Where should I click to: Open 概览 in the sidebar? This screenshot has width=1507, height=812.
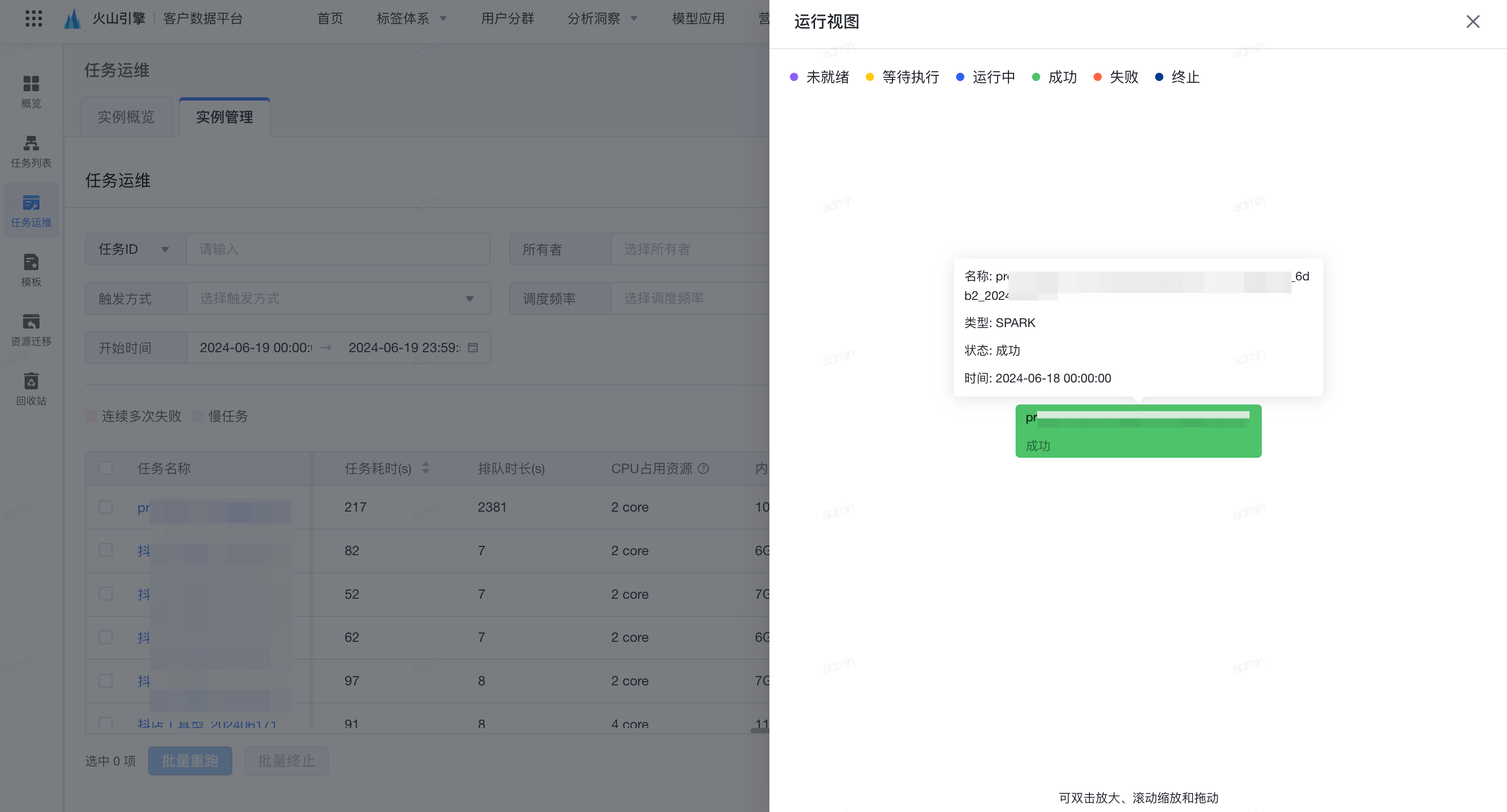pos(31,92)
